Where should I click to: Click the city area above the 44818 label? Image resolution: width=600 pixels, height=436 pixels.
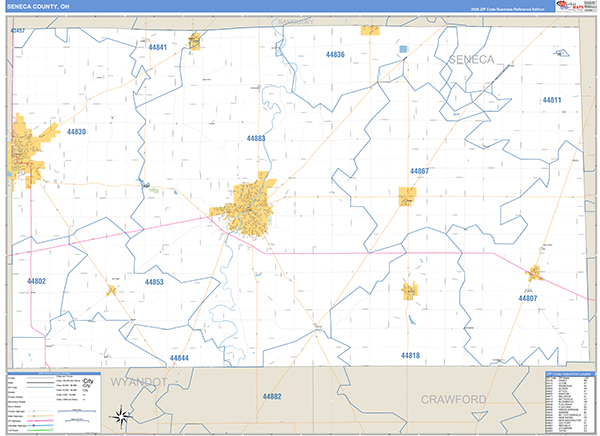click(409, 291)
